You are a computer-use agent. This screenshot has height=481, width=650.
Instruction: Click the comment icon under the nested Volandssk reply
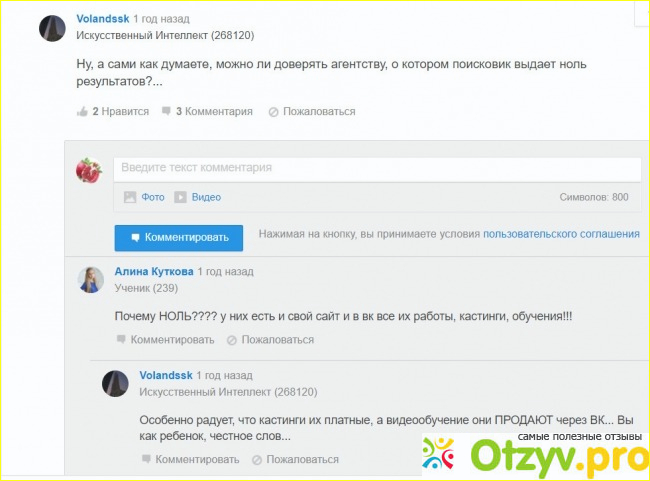pyautogui.click(x=146, y=460)
